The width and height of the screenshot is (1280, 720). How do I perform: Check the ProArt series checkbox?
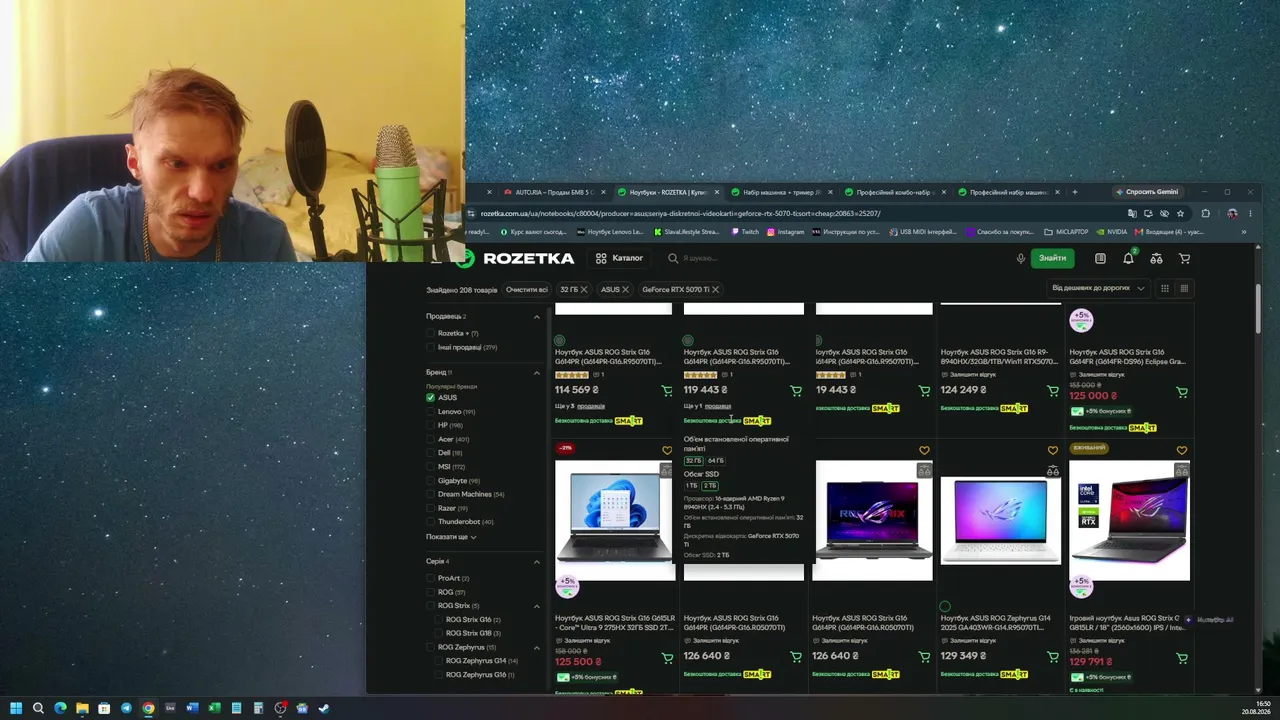(431, 578)
